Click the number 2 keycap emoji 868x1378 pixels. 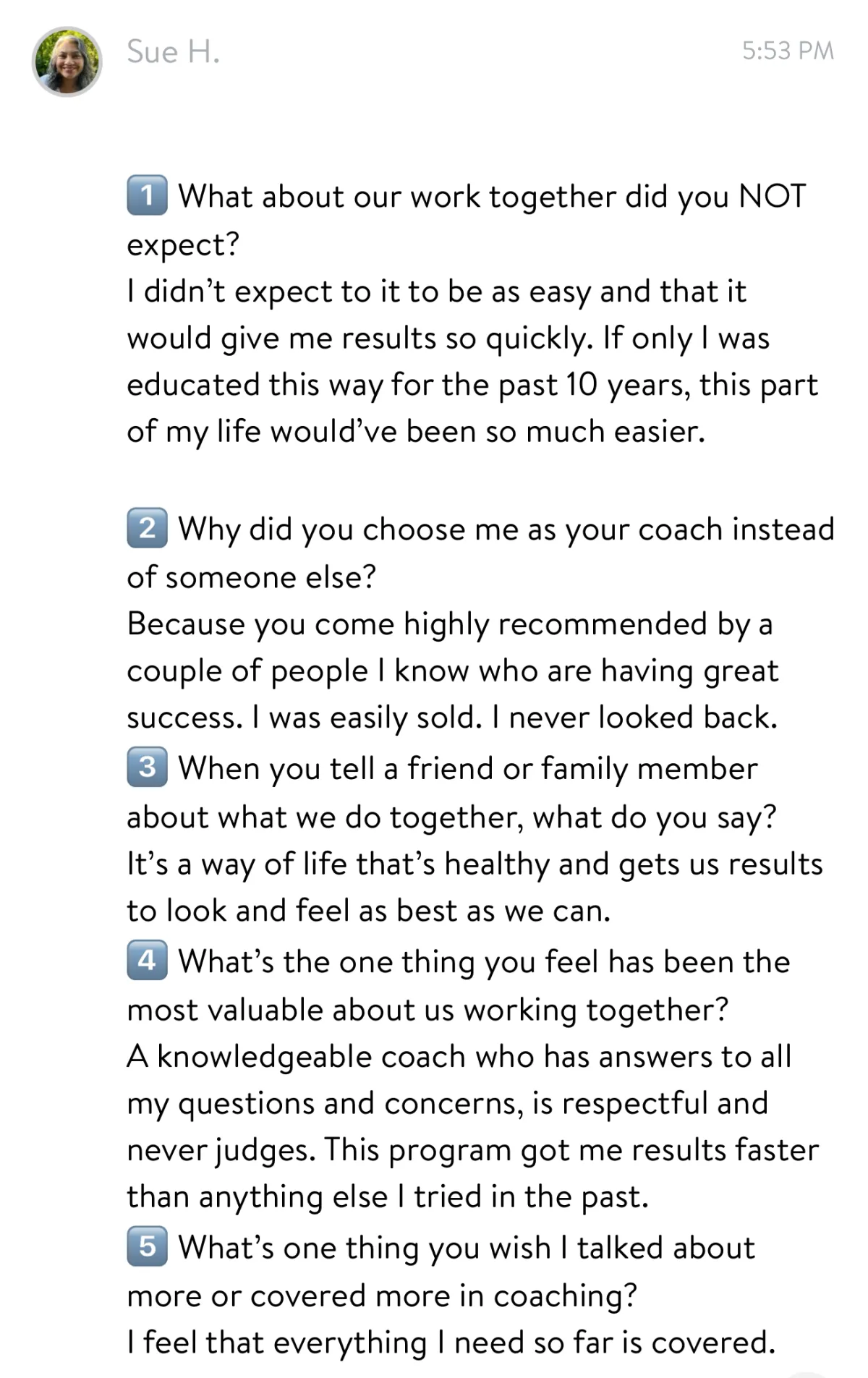point(147,528)
